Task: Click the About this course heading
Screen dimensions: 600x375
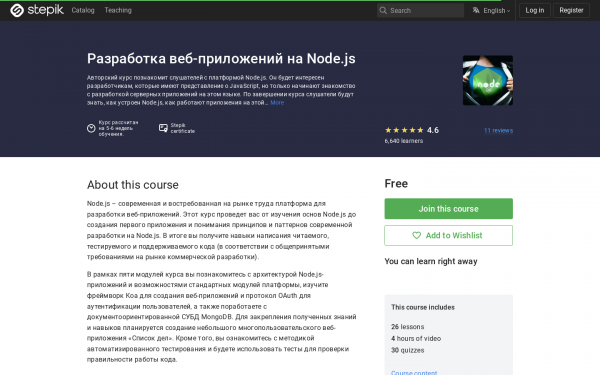Action: click(133, 185)
